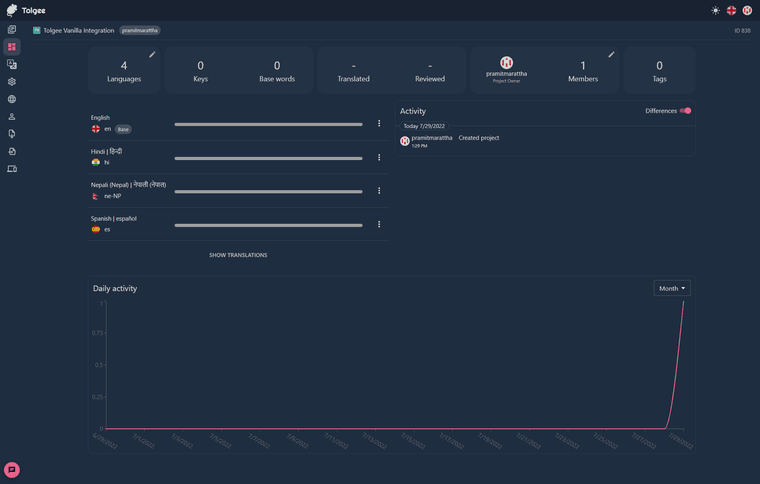Open the pink chat support bubble
This screenshot has width=760, height=484.
coord(12,470)
